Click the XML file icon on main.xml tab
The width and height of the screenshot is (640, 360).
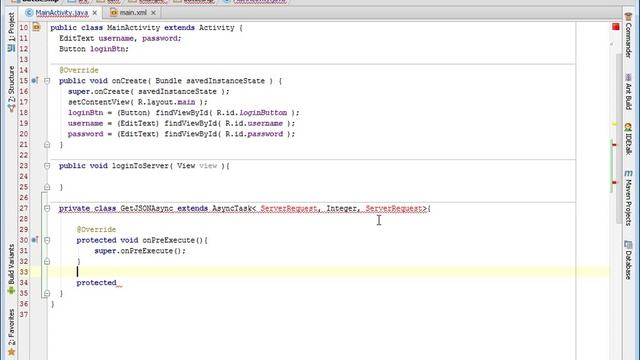click(114, 13)
